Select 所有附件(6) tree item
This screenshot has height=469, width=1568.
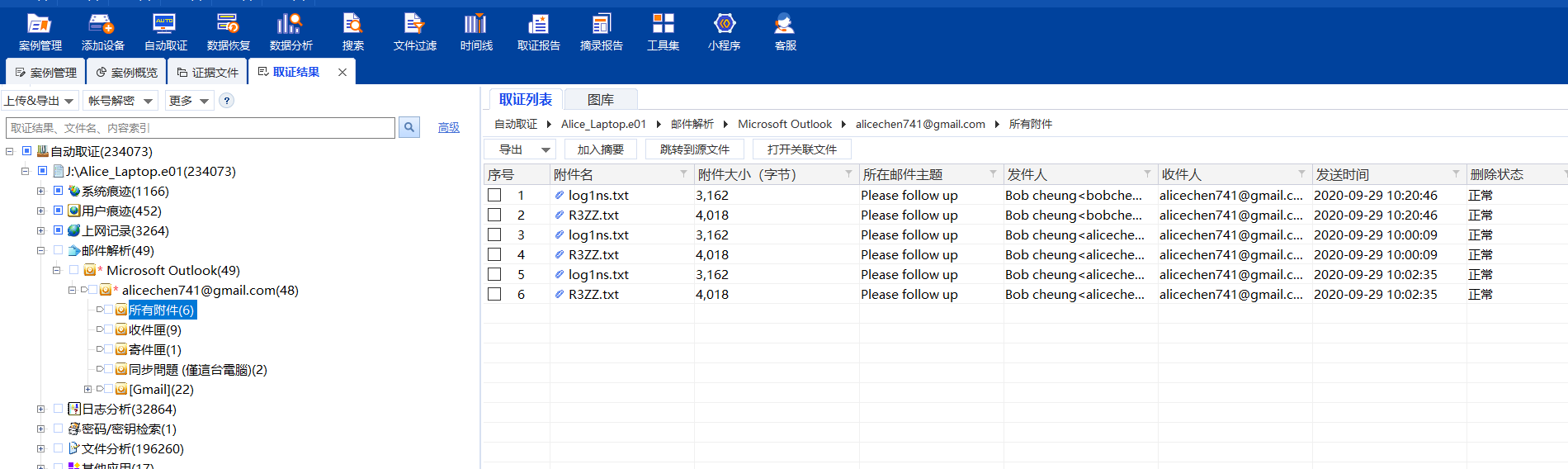point(162,310)
